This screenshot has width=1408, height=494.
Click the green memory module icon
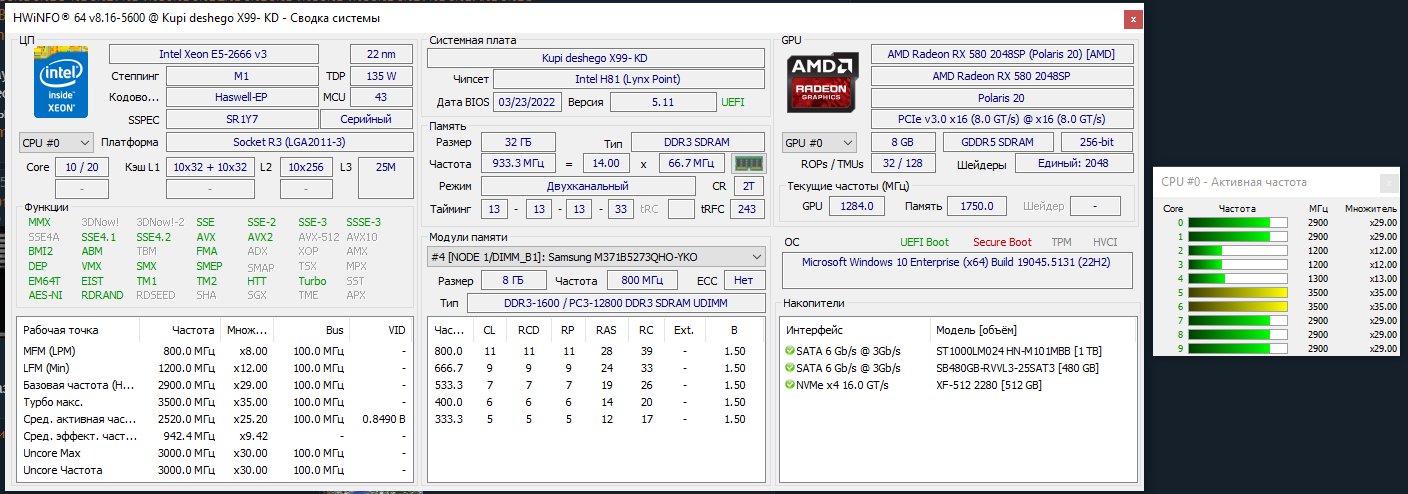[746, 163]
